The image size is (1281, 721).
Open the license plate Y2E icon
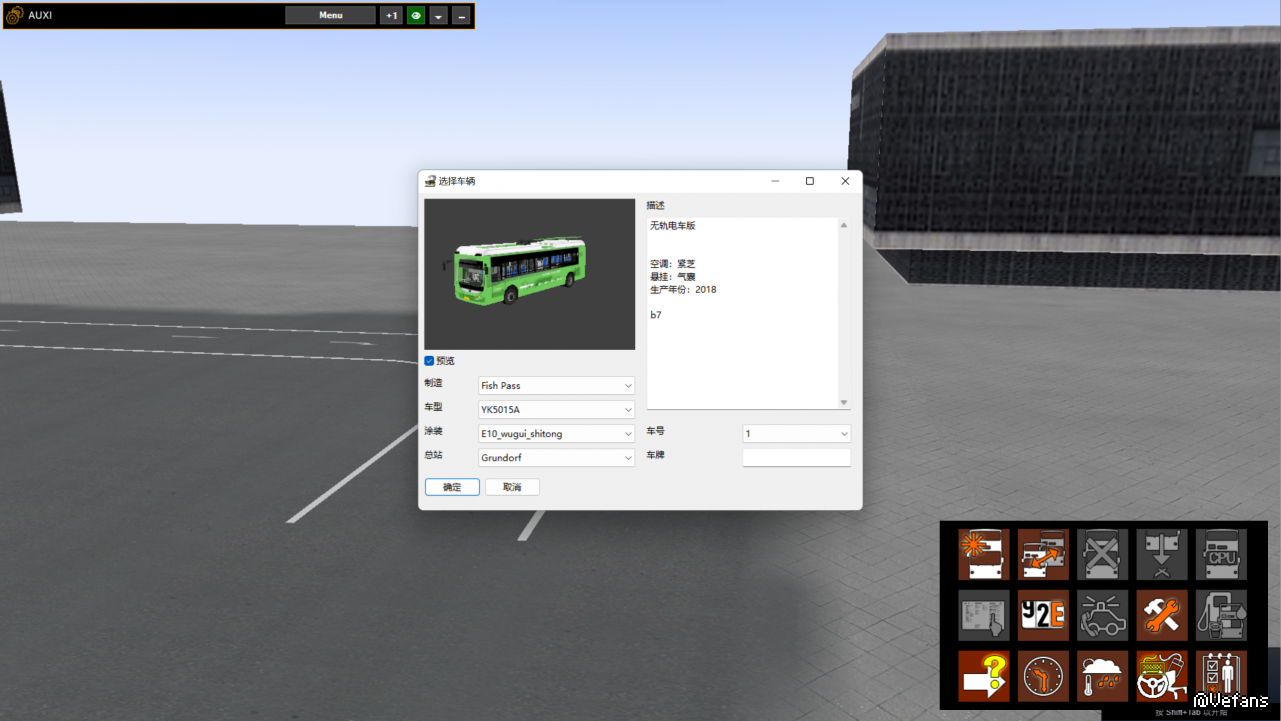[1043, 615]
